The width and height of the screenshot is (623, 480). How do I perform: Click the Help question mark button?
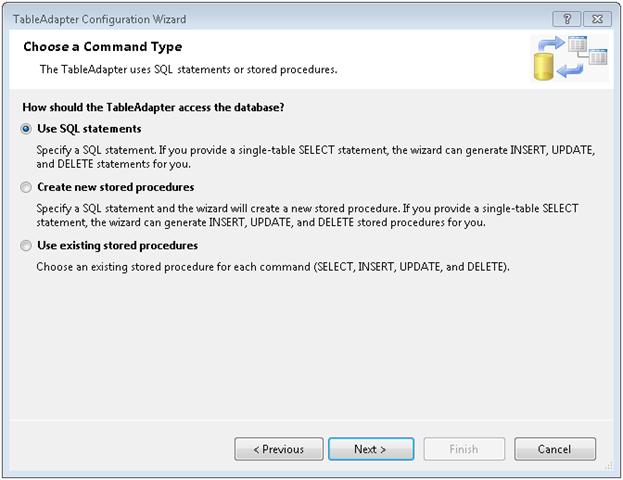[567, 19]
